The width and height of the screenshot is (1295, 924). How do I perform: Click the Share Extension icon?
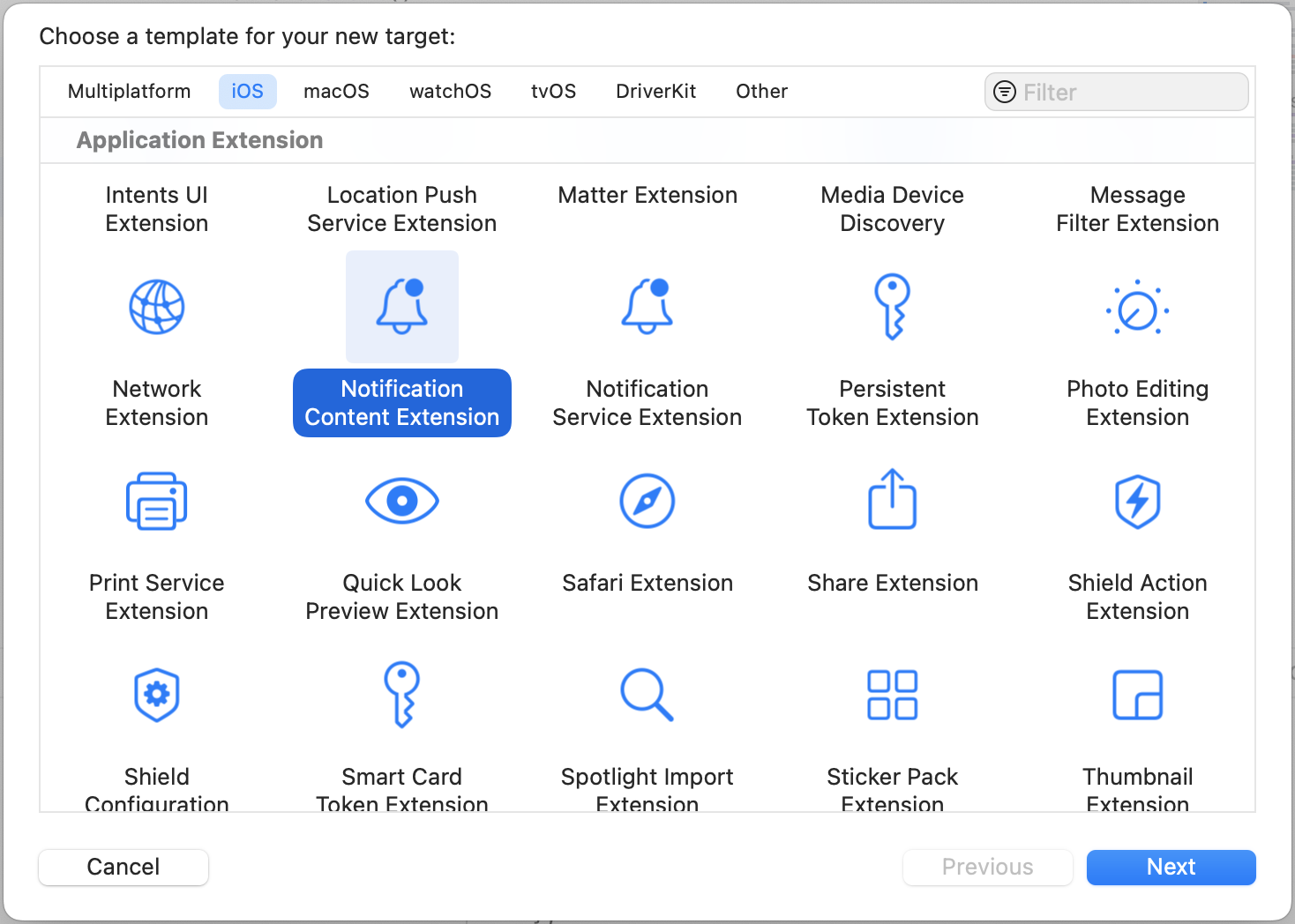tap(893, 500)
